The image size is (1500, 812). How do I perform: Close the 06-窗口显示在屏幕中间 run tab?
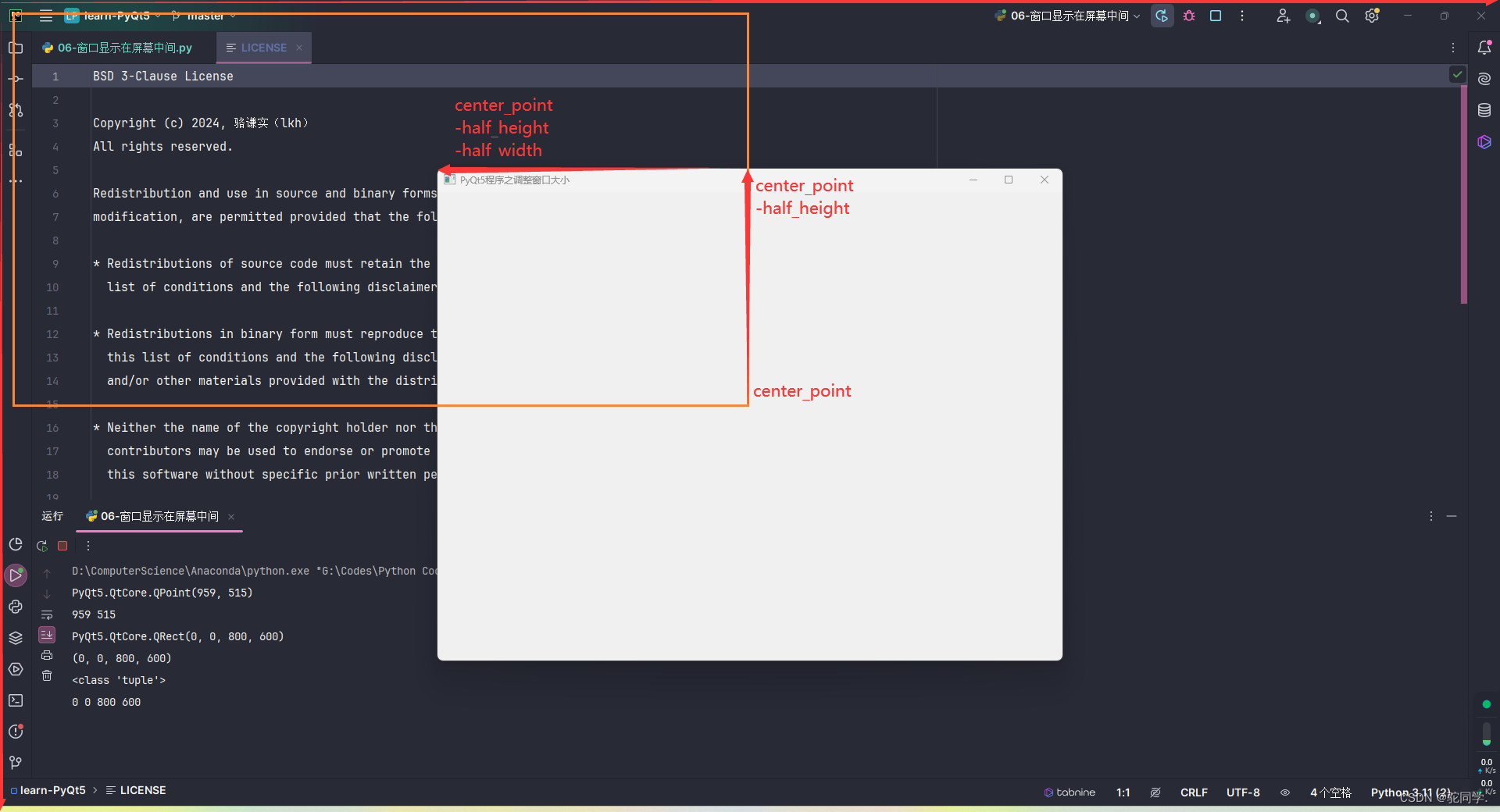[231, 517]
